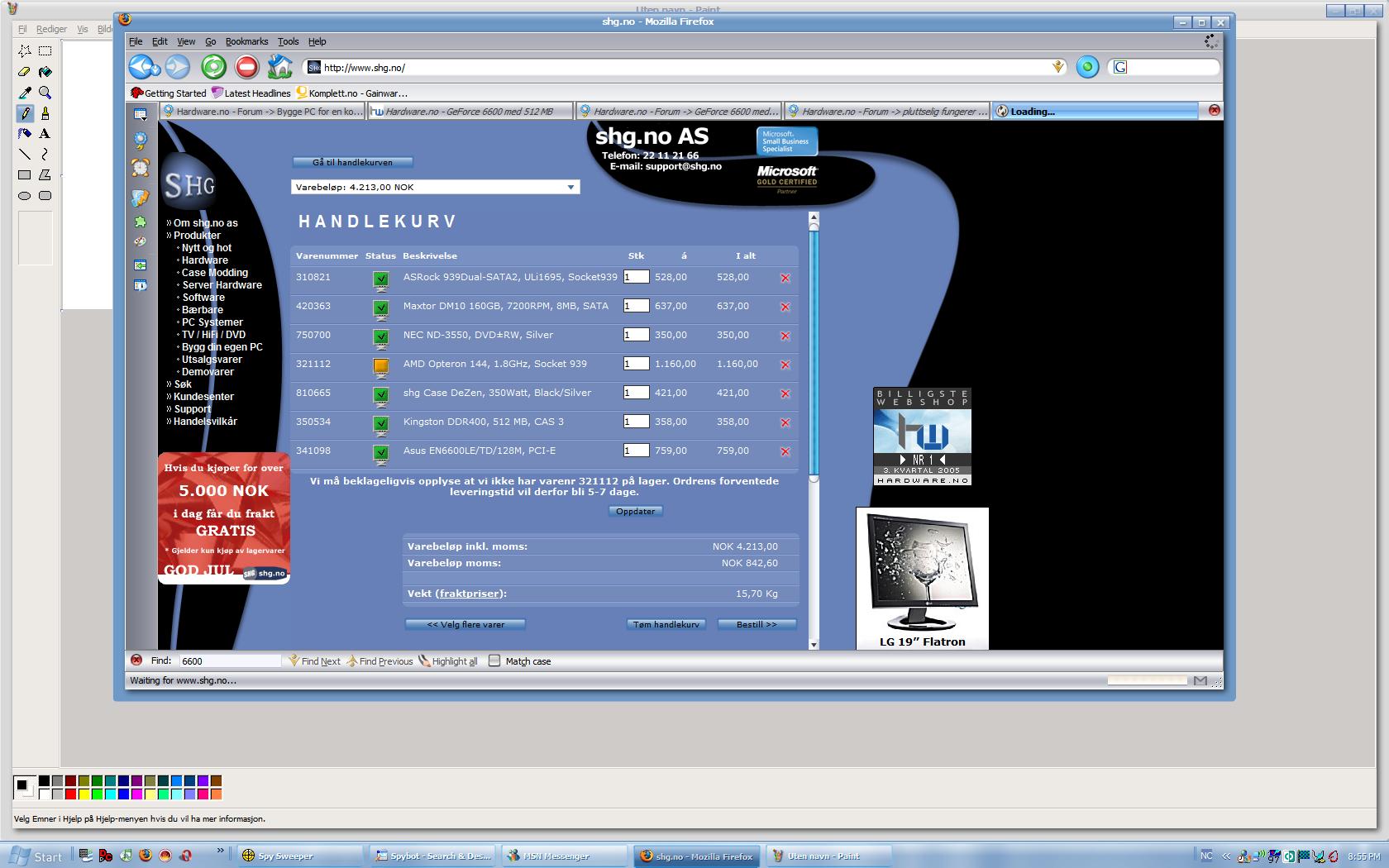Open the Varebeløp 4.213,00 NOK dropdown
The width and height of the screenshot is (1389, 868).
436,188
